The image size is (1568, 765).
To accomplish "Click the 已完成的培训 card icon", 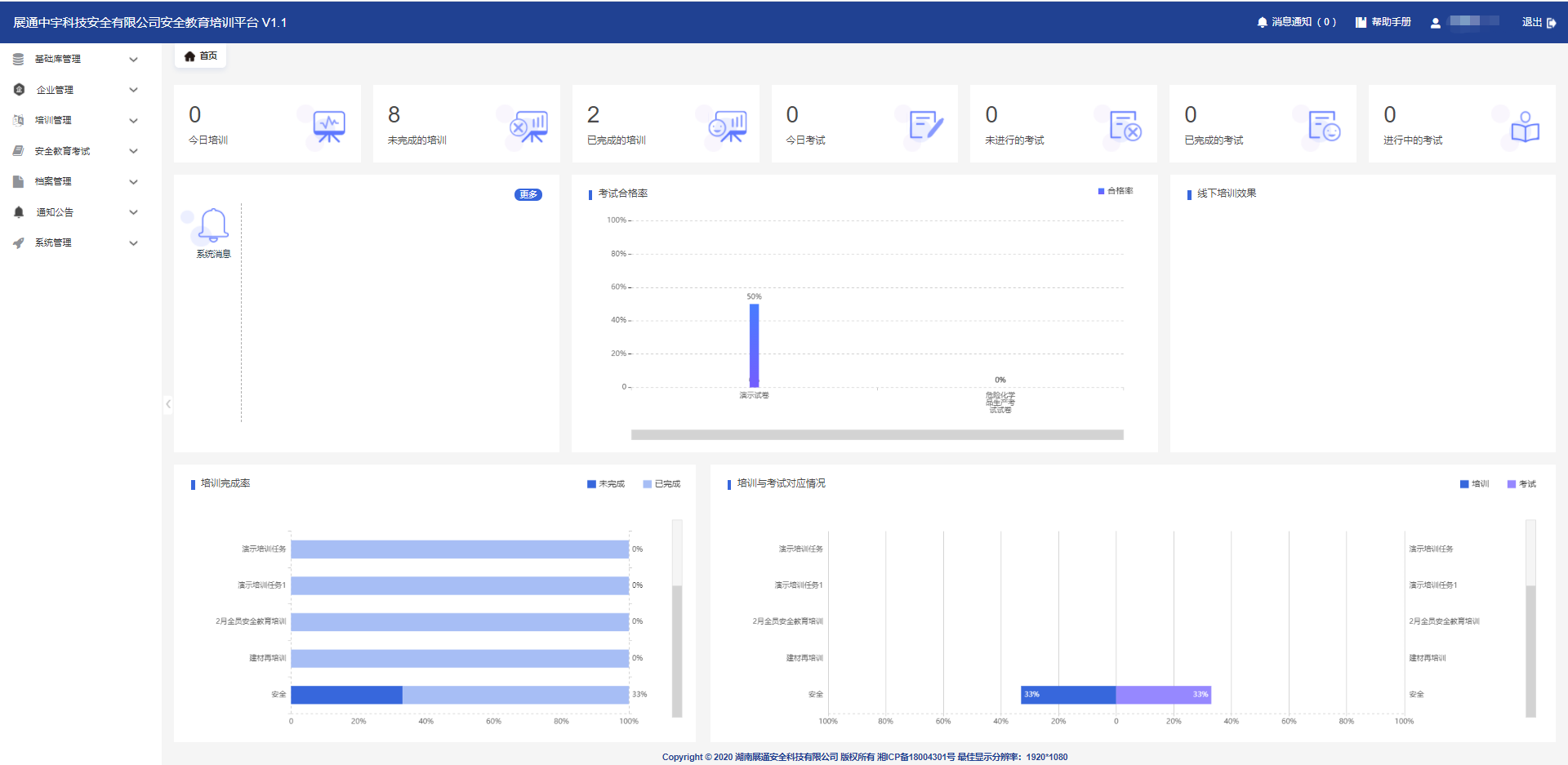I will 728,127.
